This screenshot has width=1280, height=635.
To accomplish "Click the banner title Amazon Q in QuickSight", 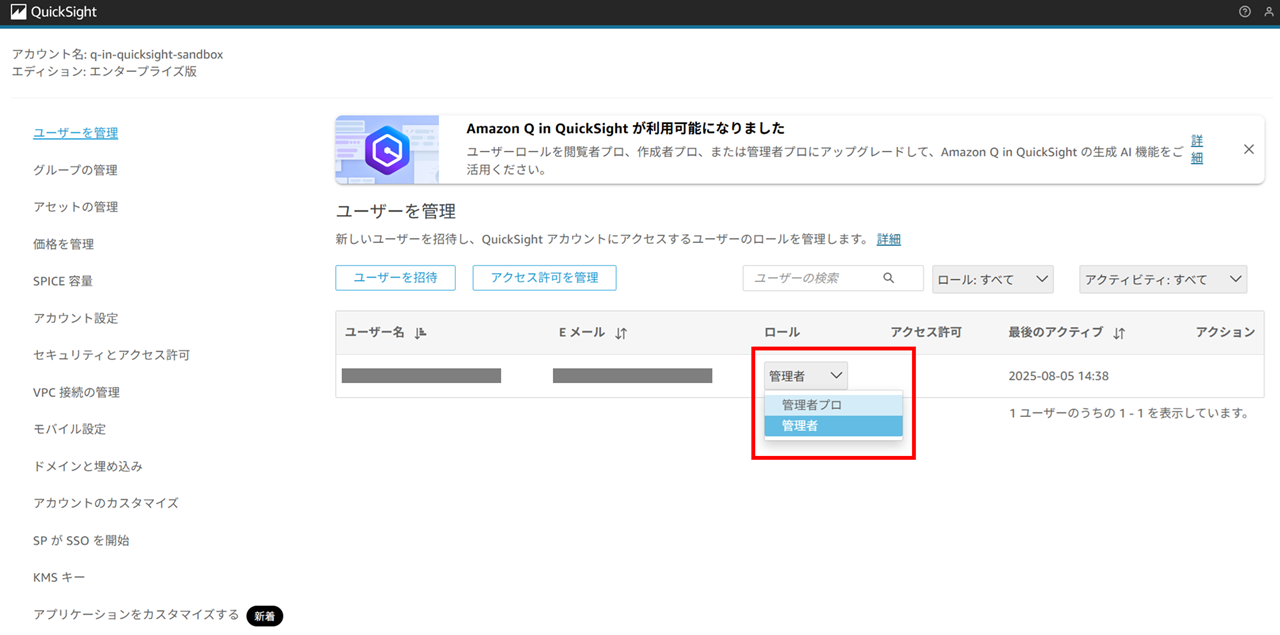I will coord(625,128).
